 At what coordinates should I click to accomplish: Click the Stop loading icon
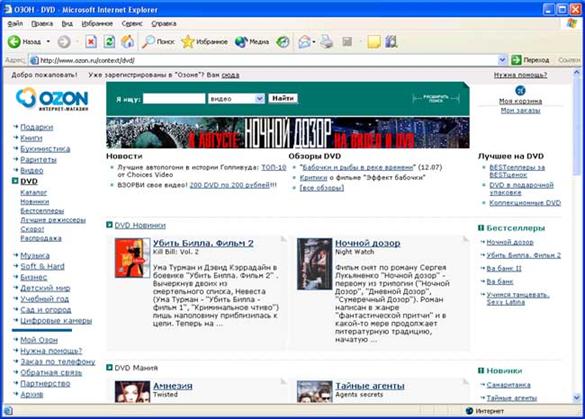click(91, 41)
